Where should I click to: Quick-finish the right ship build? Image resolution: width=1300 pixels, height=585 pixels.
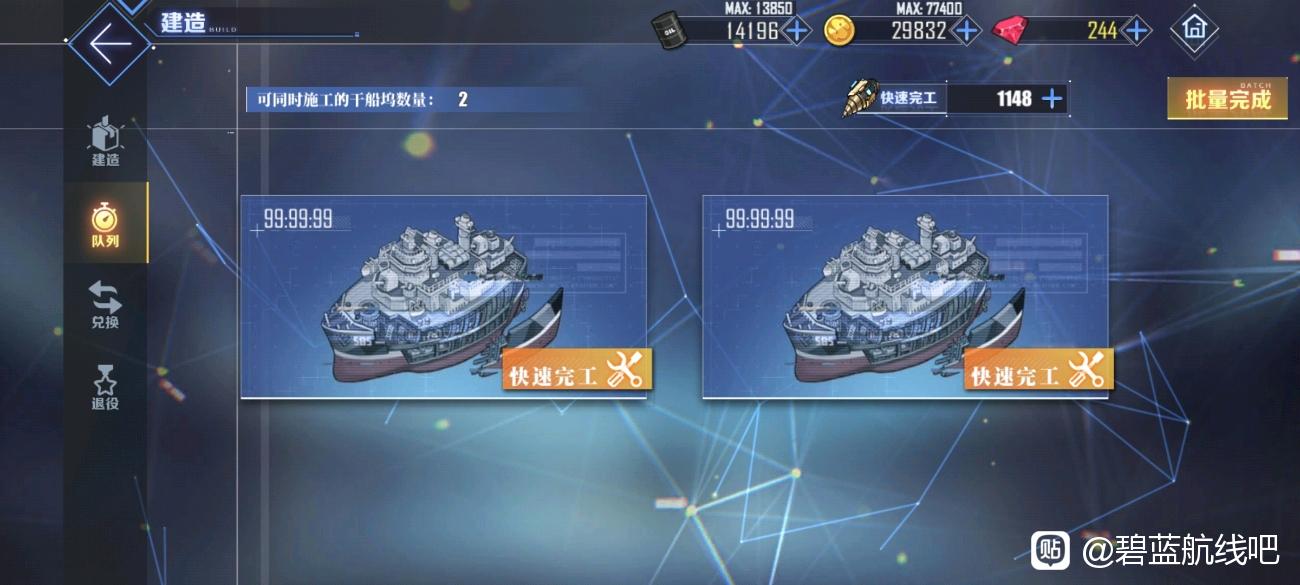tap(1038, 370)
